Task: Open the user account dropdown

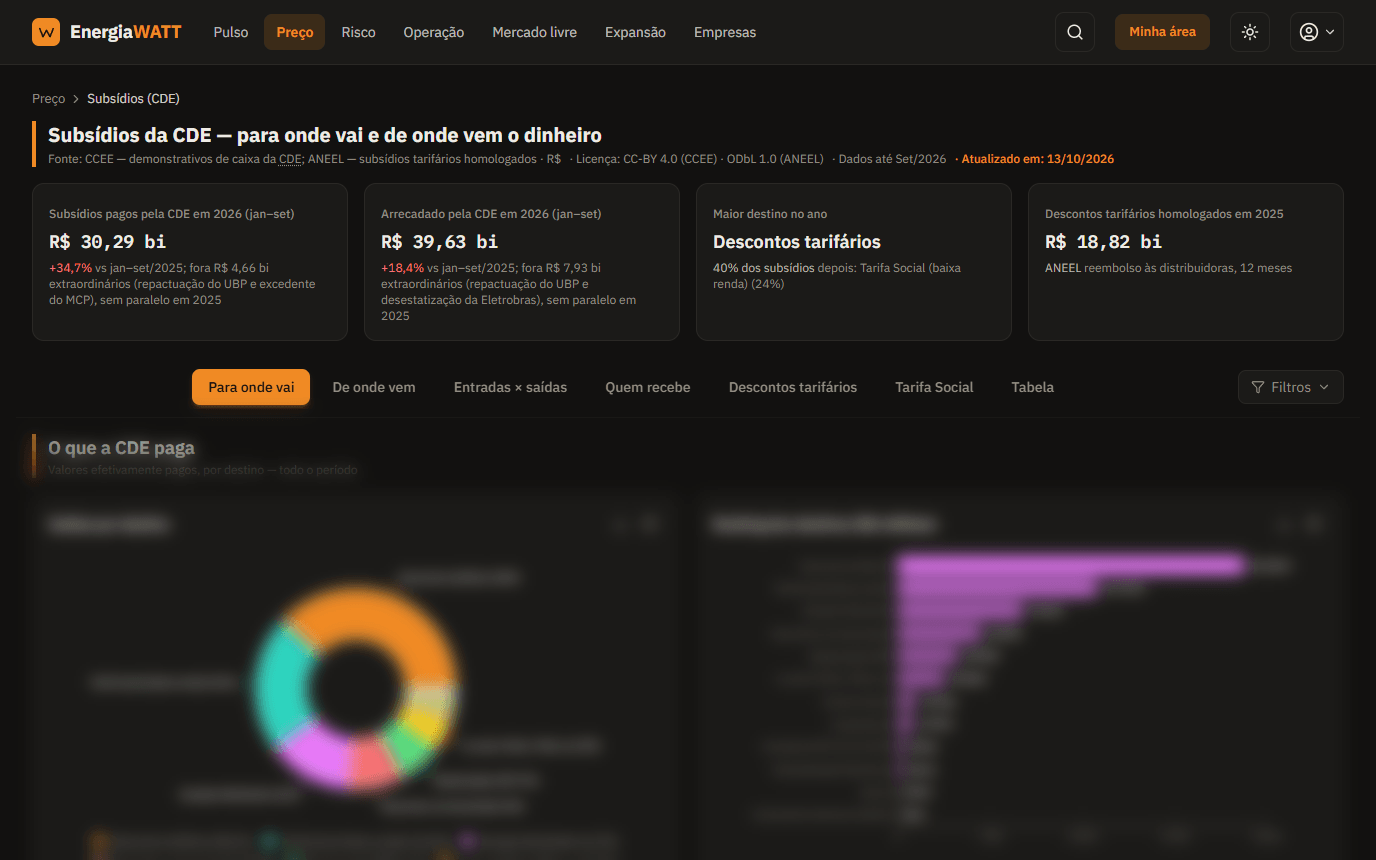Action: tap(1317, 32)
